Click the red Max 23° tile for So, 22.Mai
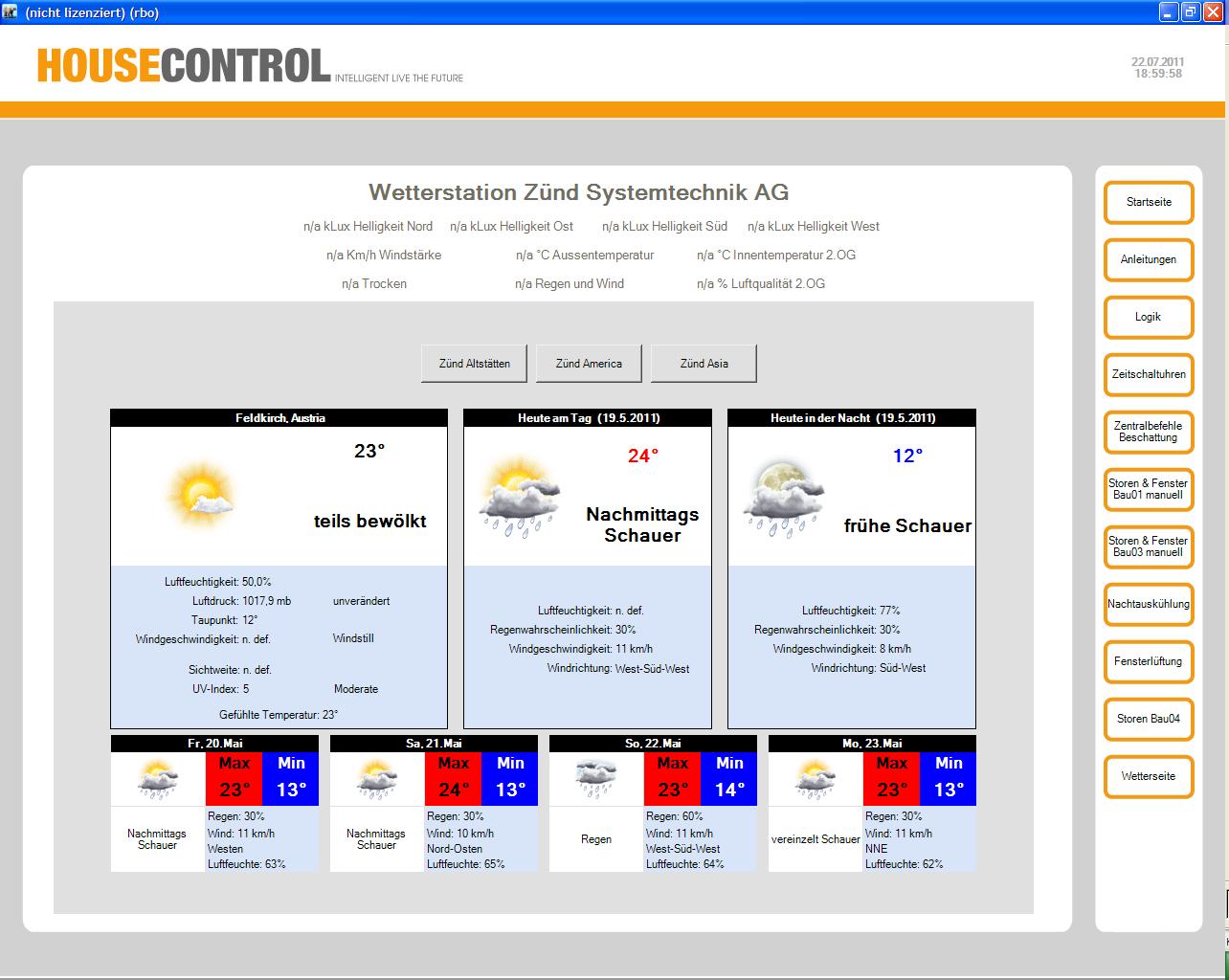1229x980 pixels. point(673,778)
